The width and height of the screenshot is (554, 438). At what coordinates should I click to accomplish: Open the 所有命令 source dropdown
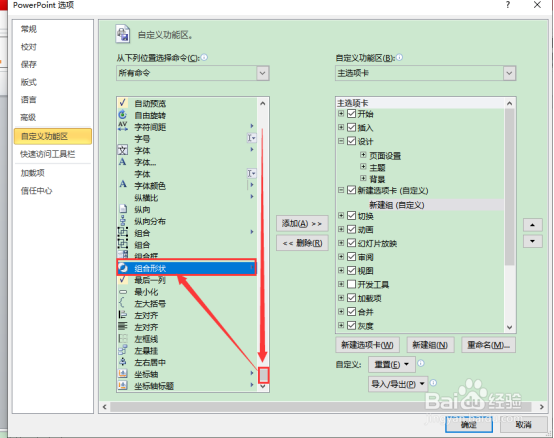[x=263, y=73]
